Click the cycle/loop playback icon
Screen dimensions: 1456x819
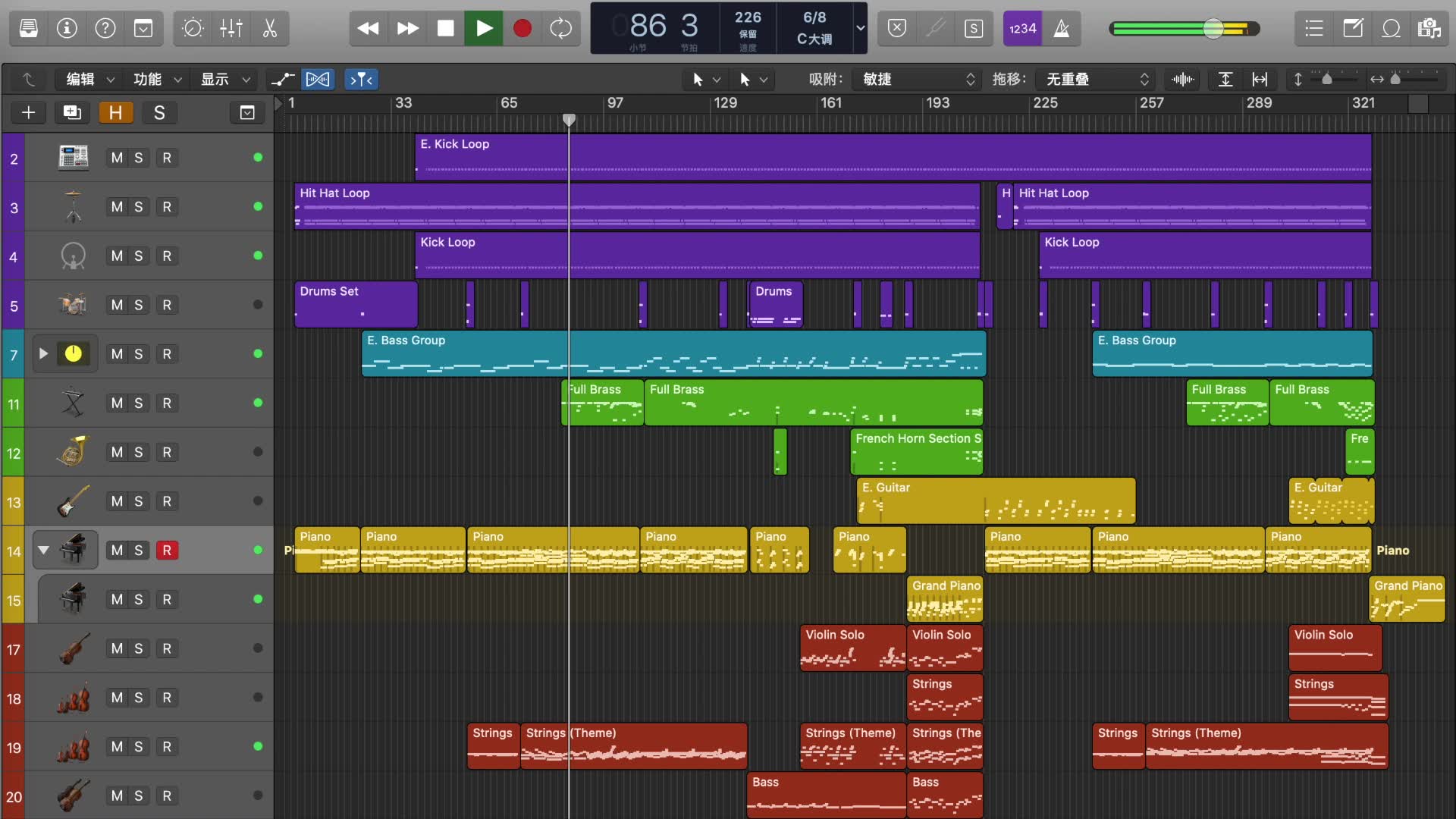[560, 28]
